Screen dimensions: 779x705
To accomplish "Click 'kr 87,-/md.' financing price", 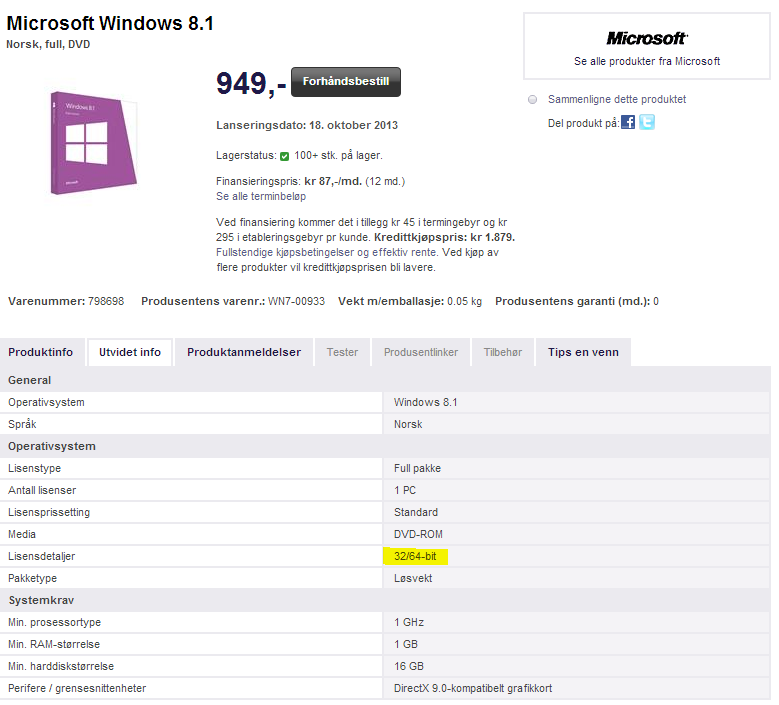I will 333,181.
